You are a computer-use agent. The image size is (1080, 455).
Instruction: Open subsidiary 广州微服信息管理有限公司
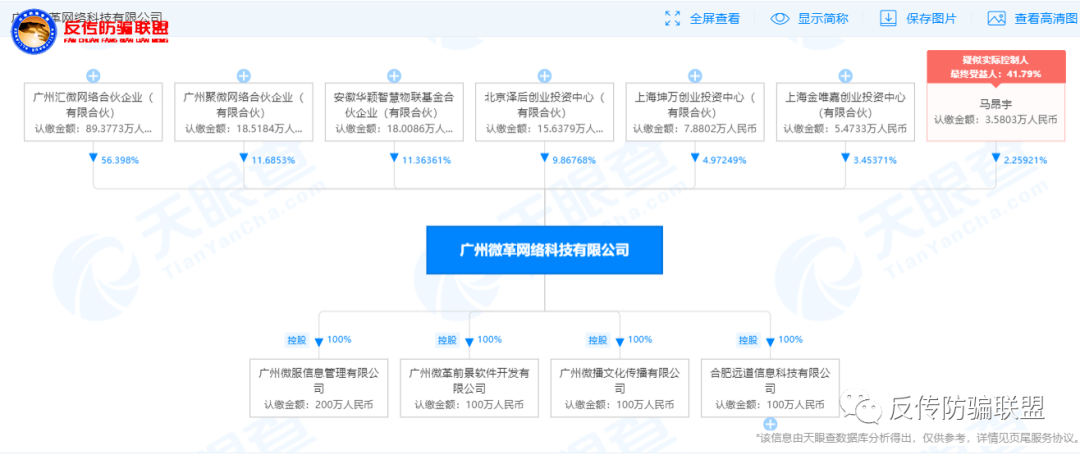pyautogui.click(x=319, y=388)
